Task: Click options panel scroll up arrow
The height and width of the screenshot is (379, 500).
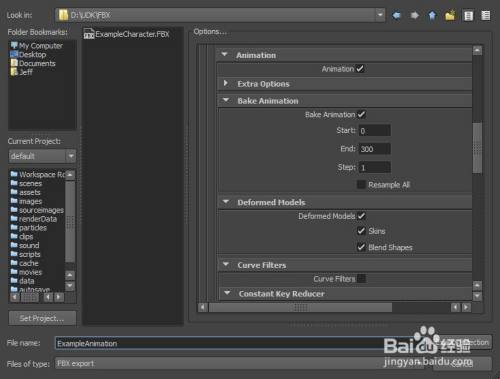Action: pyautogui.click(x=477, y=51)
